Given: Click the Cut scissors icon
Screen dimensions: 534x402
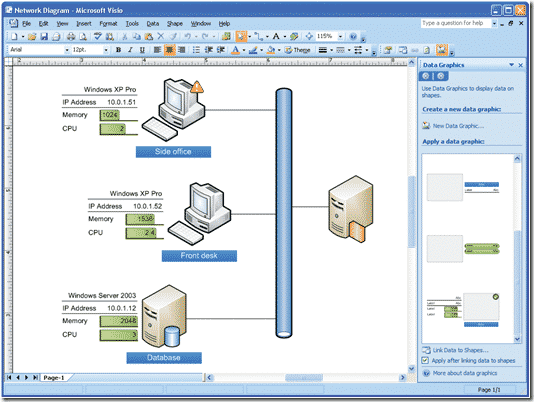Looking at the screenshot, I should point(125,36).
